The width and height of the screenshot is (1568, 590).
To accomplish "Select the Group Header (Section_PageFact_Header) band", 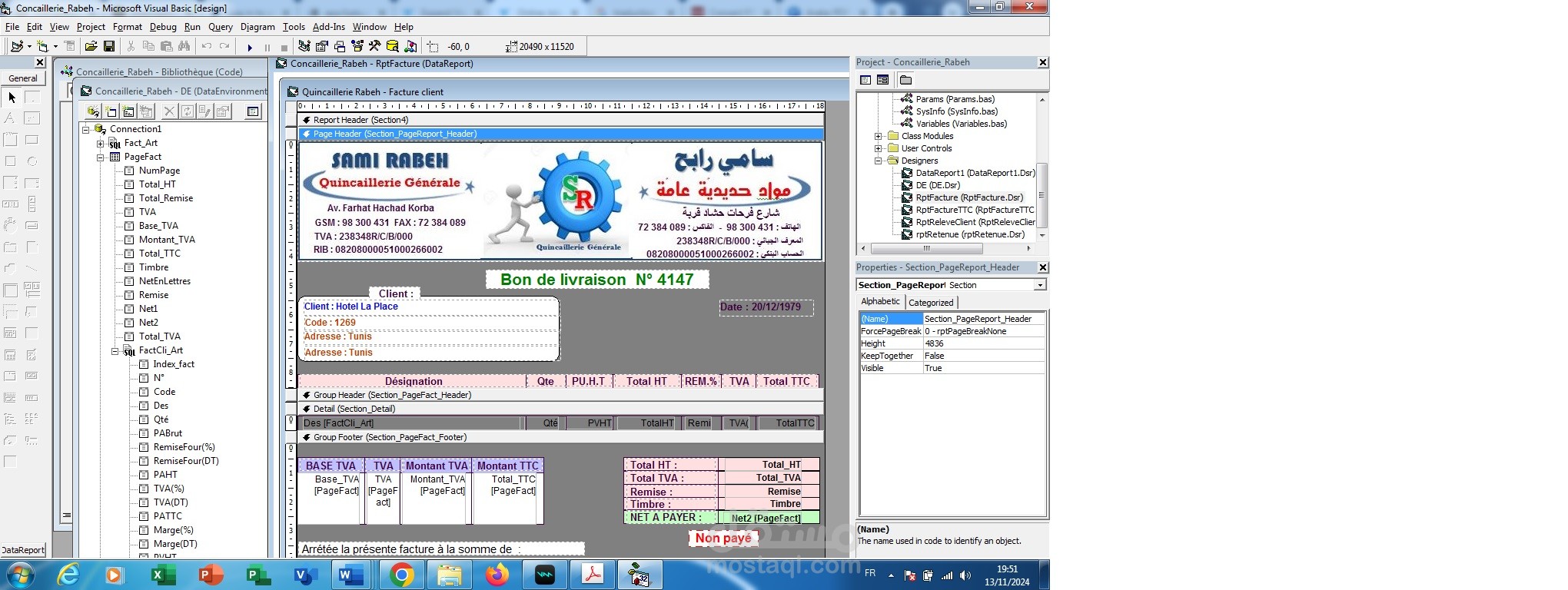I will click(x=560, y=395).
